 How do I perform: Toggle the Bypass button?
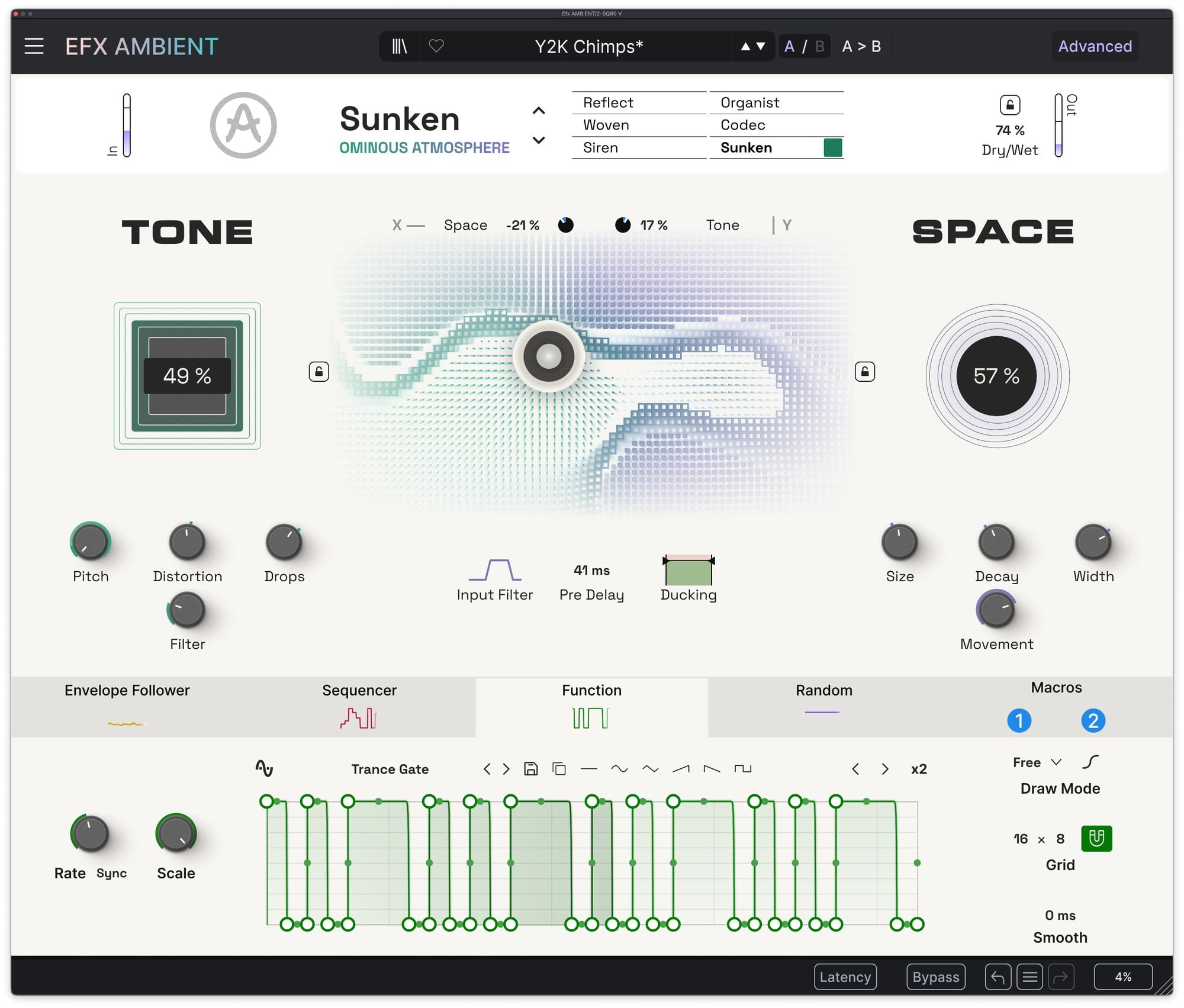coord(935,977)
